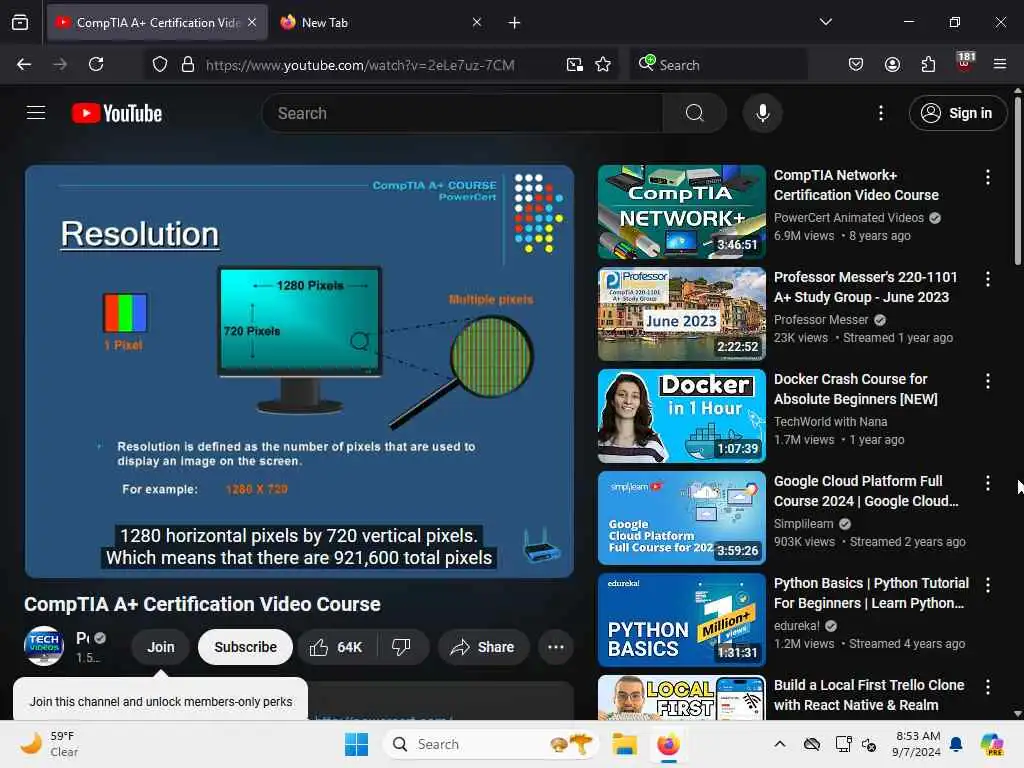Focus the YouTube search field
Image resolution: width=1024 pixels, height=768 pixels.
[463, 113]
